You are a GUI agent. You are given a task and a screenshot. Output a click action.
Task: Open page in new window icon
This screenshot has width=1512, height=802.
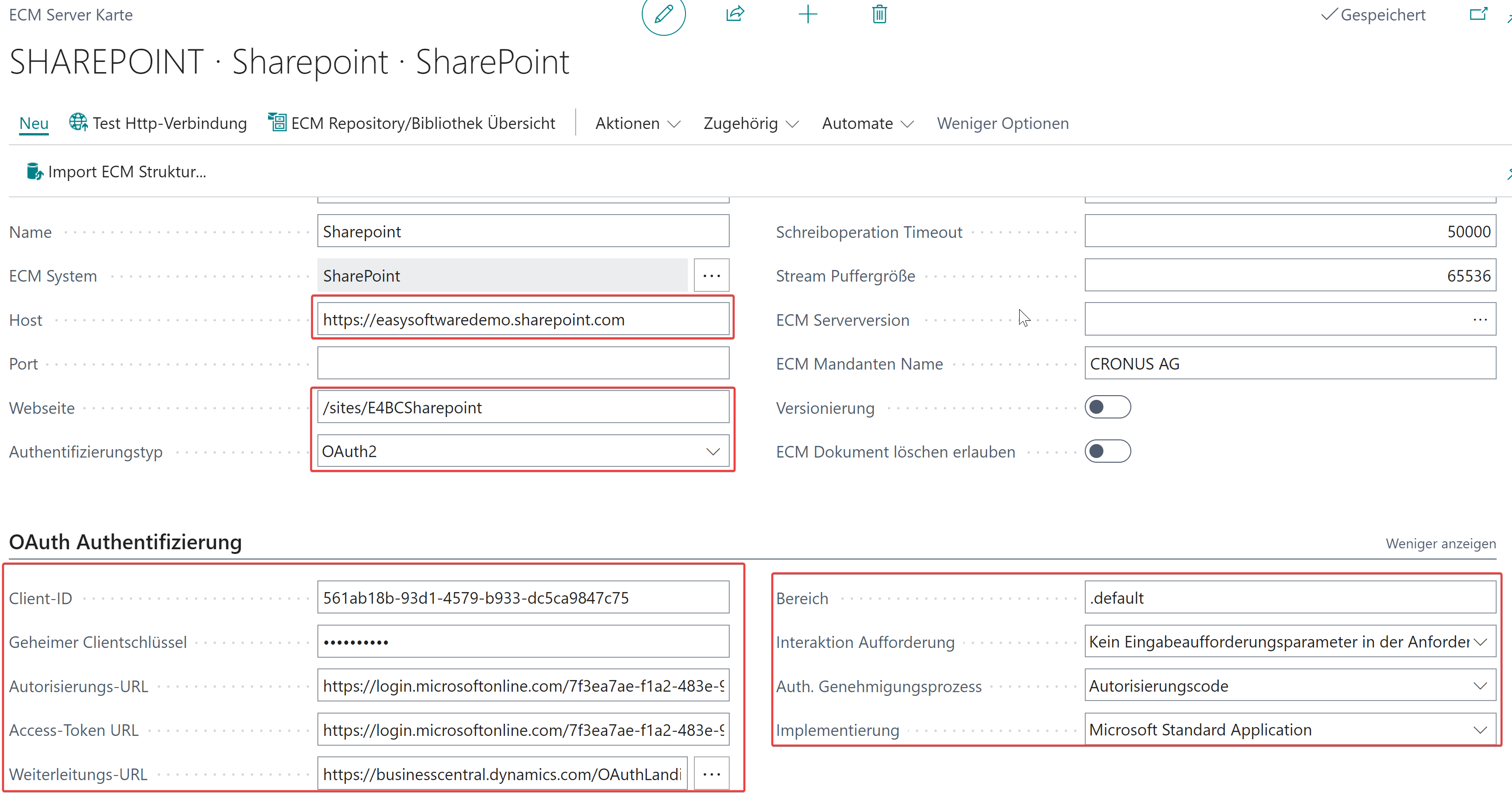pyautogui.click(x=1478, y=14)
